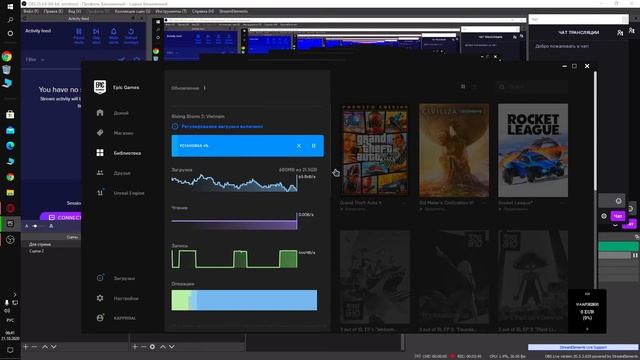Screen dimensions: 640x360
Task: Open the Windows Start menu
Action: [10, 7]
